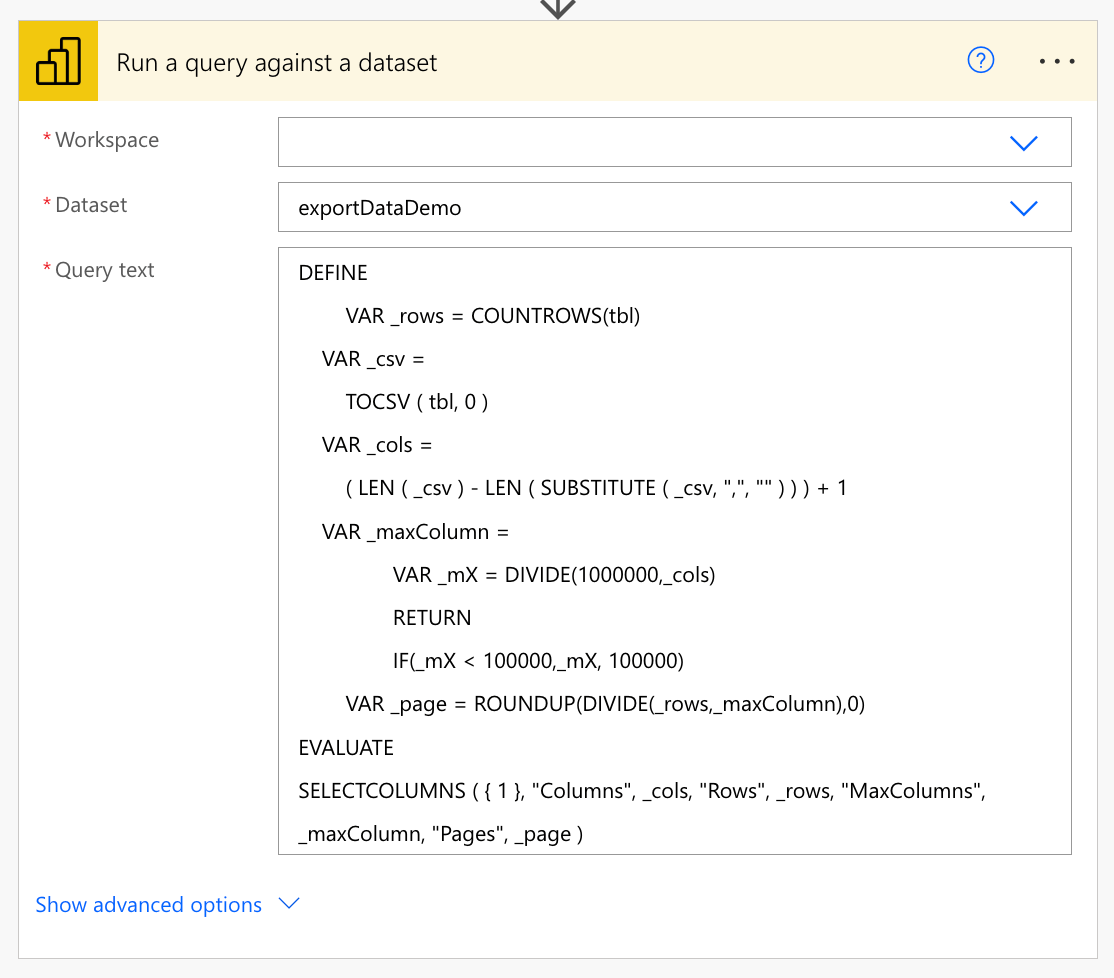Click the Dataset field label
The width and height of the screenshot is (1114, 978).
point(91,205)
